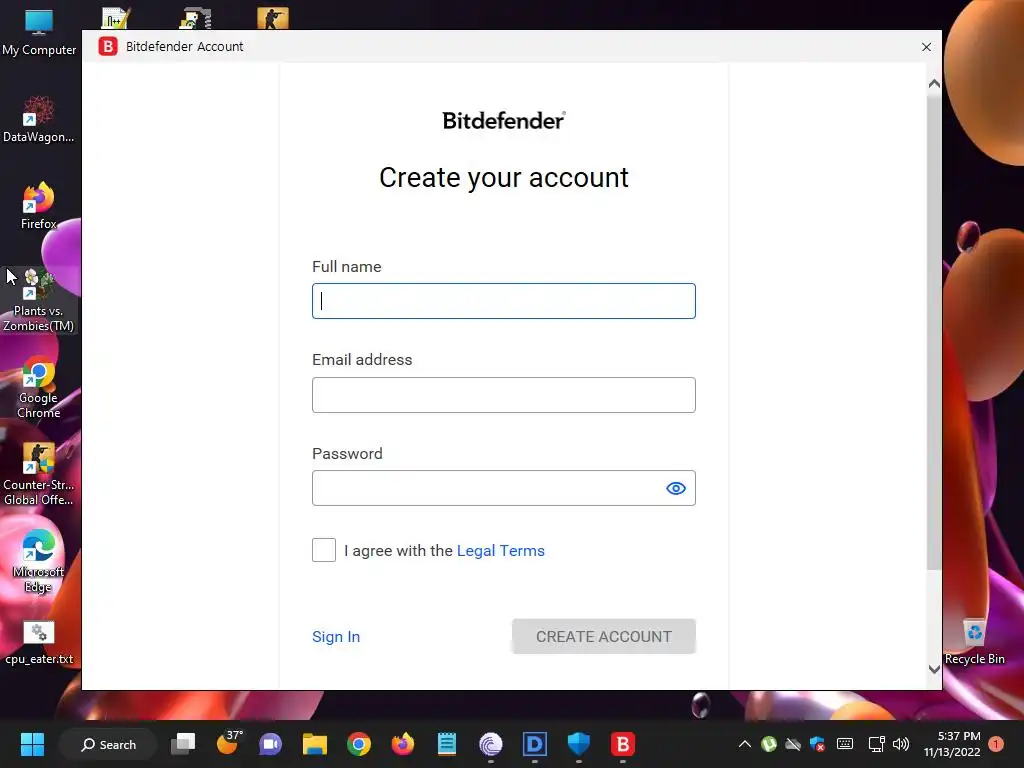Select Google Chrome desktop shortcut
1024x768 pixels.
point(39,387)
